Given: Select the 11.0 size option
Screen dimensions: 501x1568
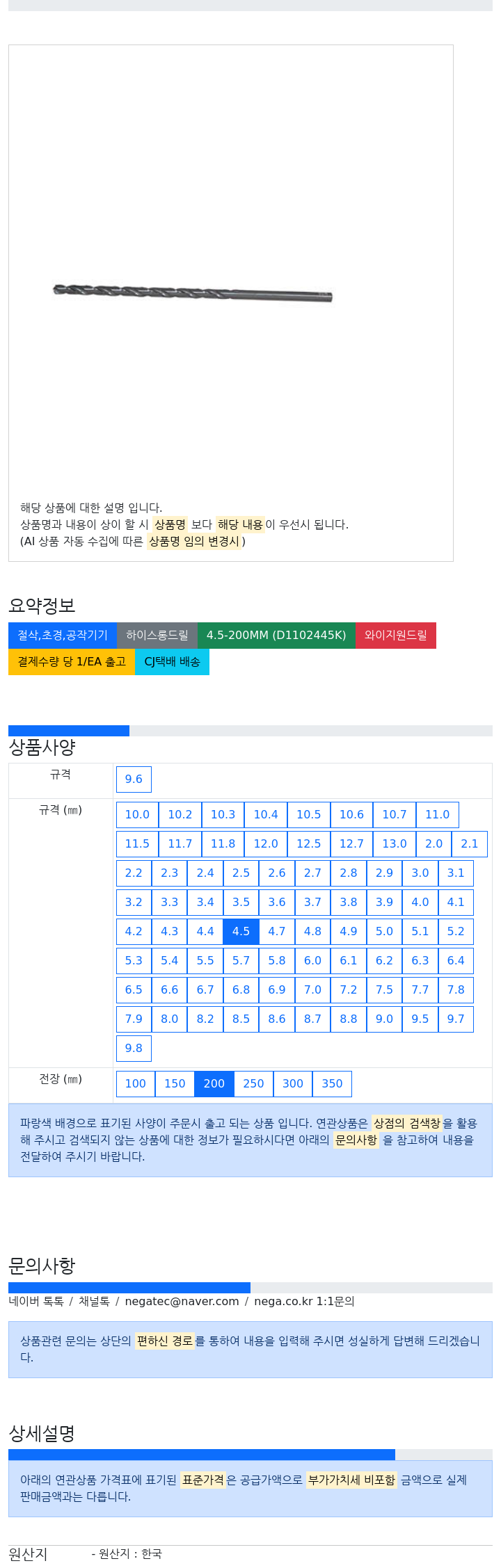Looking at the screenshot, I should [x=438, y=814].
